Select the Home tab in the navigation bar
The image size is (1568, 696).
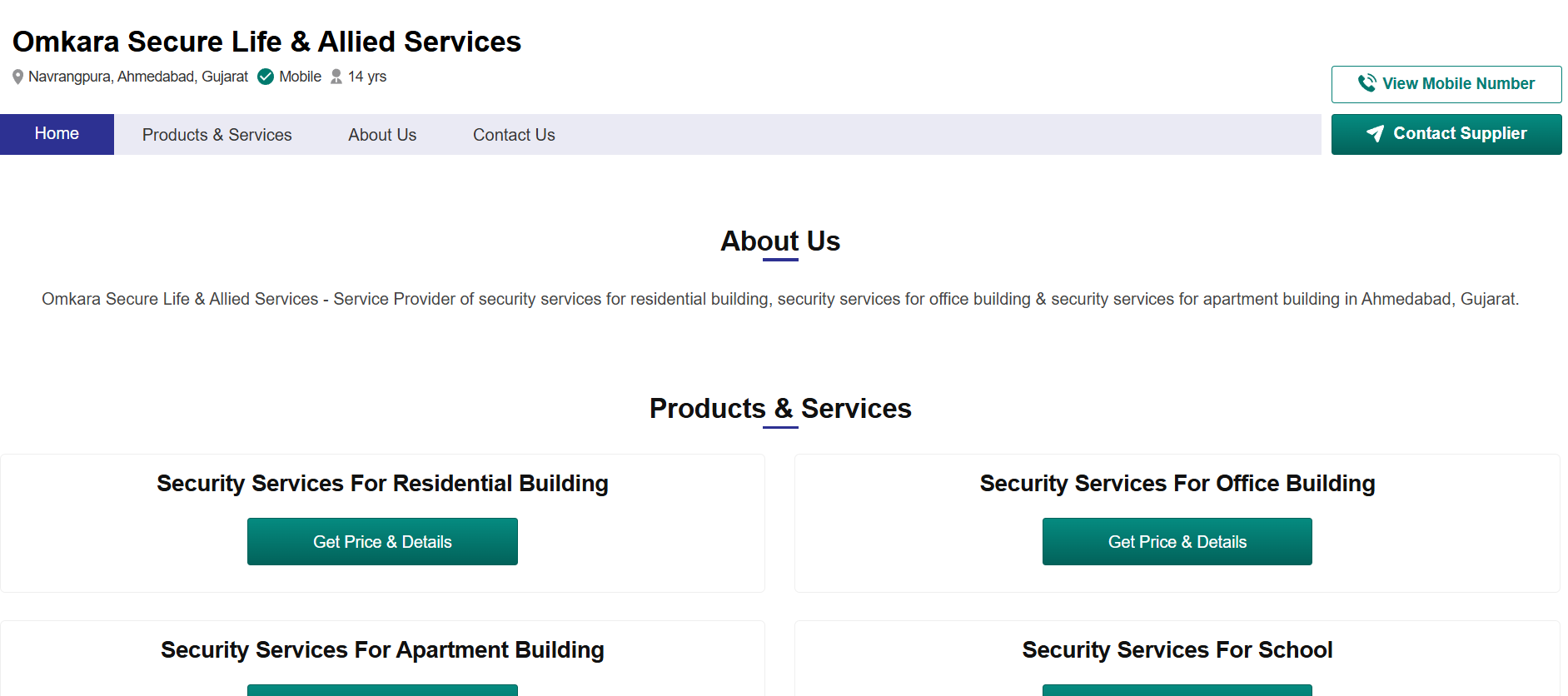point(57,133)
